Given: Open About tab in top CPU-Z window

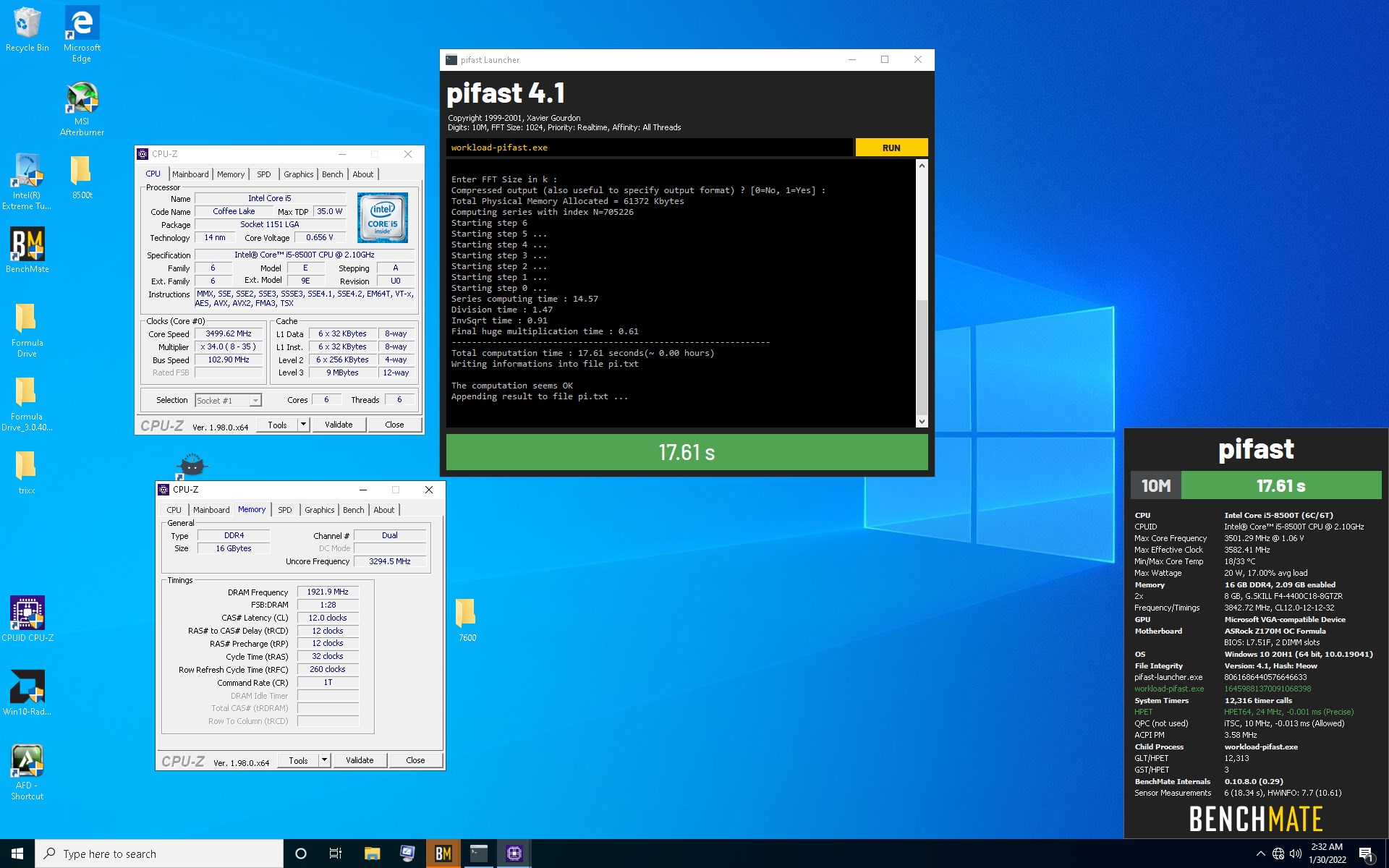Looking at the screenshot, I should [363, 174].
